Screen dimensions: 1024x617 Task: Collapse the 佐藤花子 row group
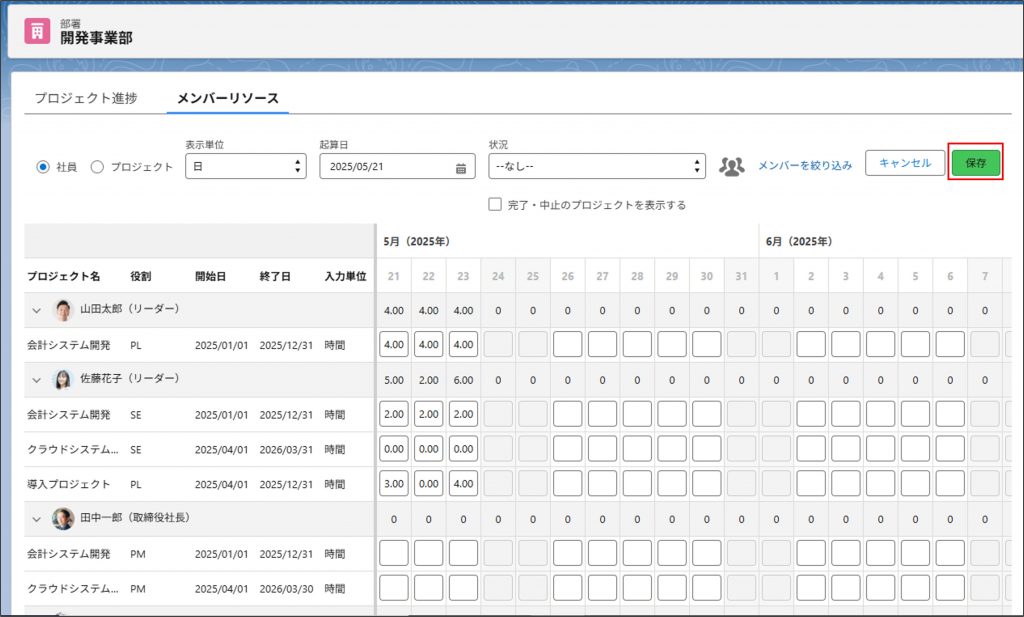[37, 380]
